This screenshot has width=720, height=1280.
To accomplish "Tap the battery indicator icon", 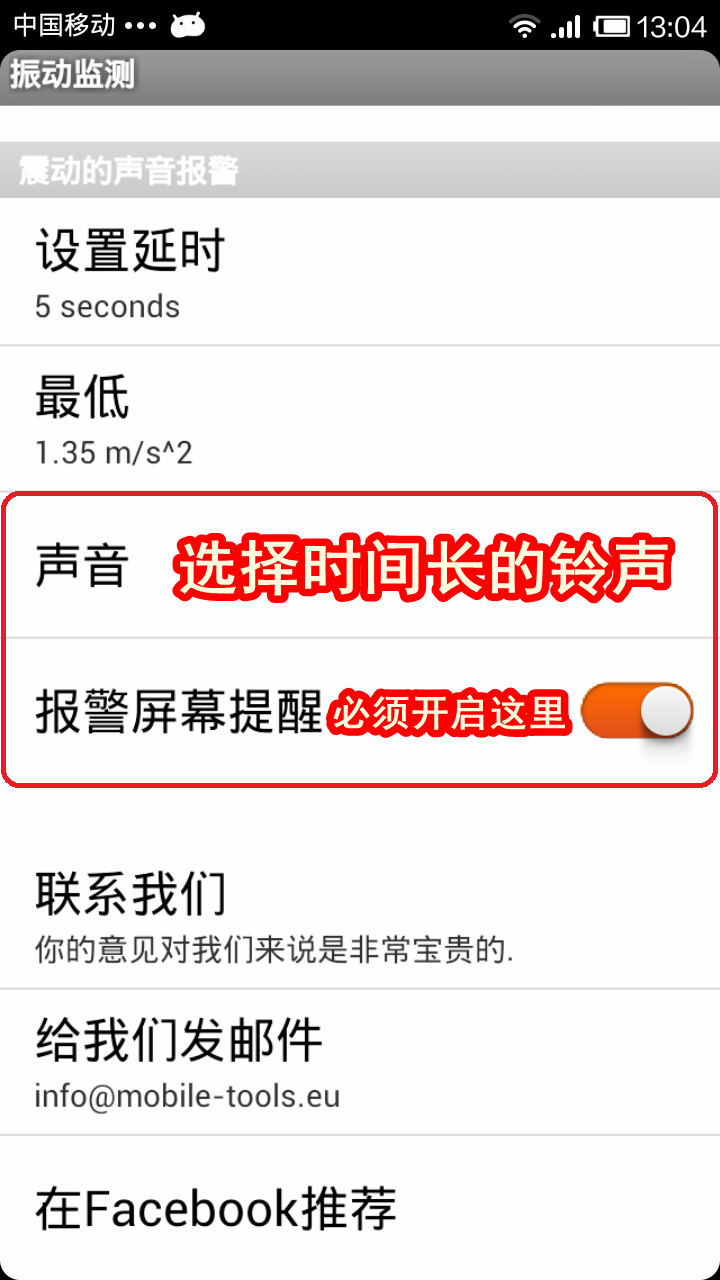I will click(610, 27).
